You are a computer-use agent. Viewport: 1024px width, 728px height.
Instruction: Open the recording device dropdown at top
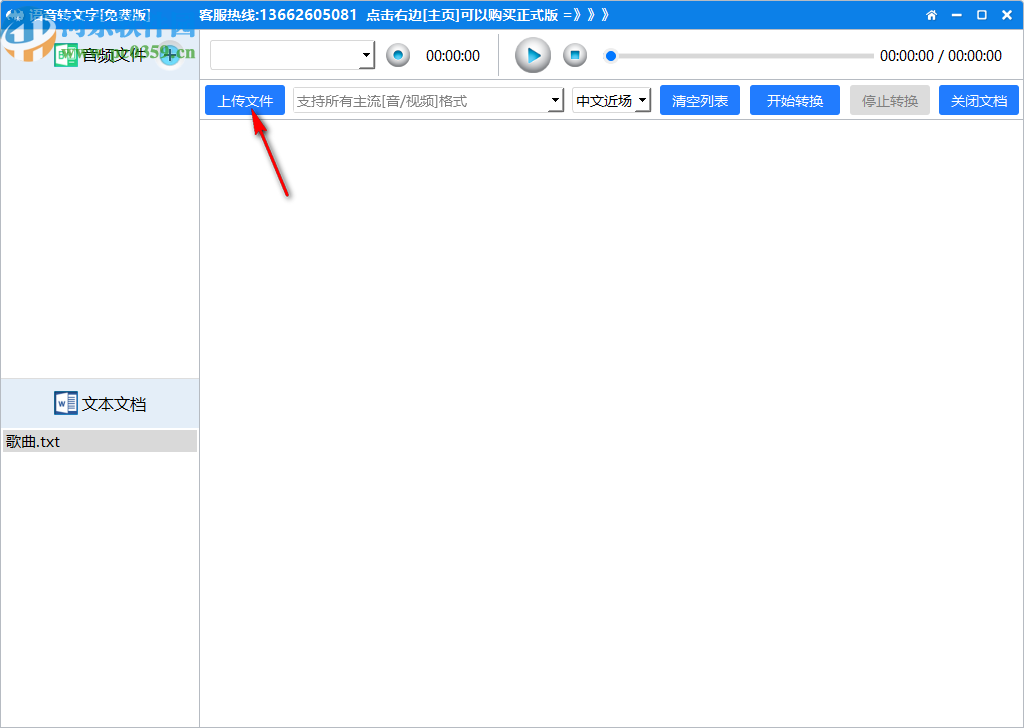click(292, 55)
